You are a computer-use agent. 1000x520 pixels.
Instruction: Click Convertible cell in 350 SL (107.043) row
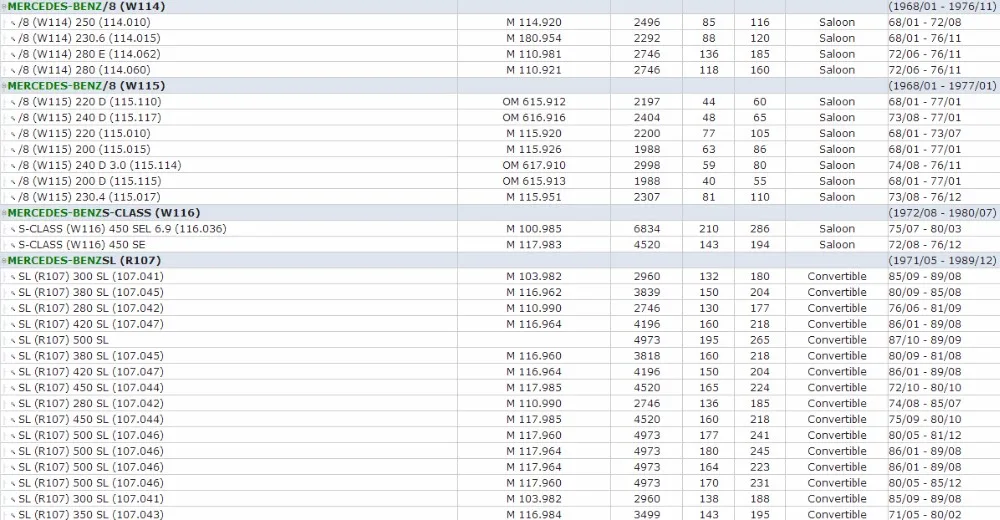click(837, 514)
